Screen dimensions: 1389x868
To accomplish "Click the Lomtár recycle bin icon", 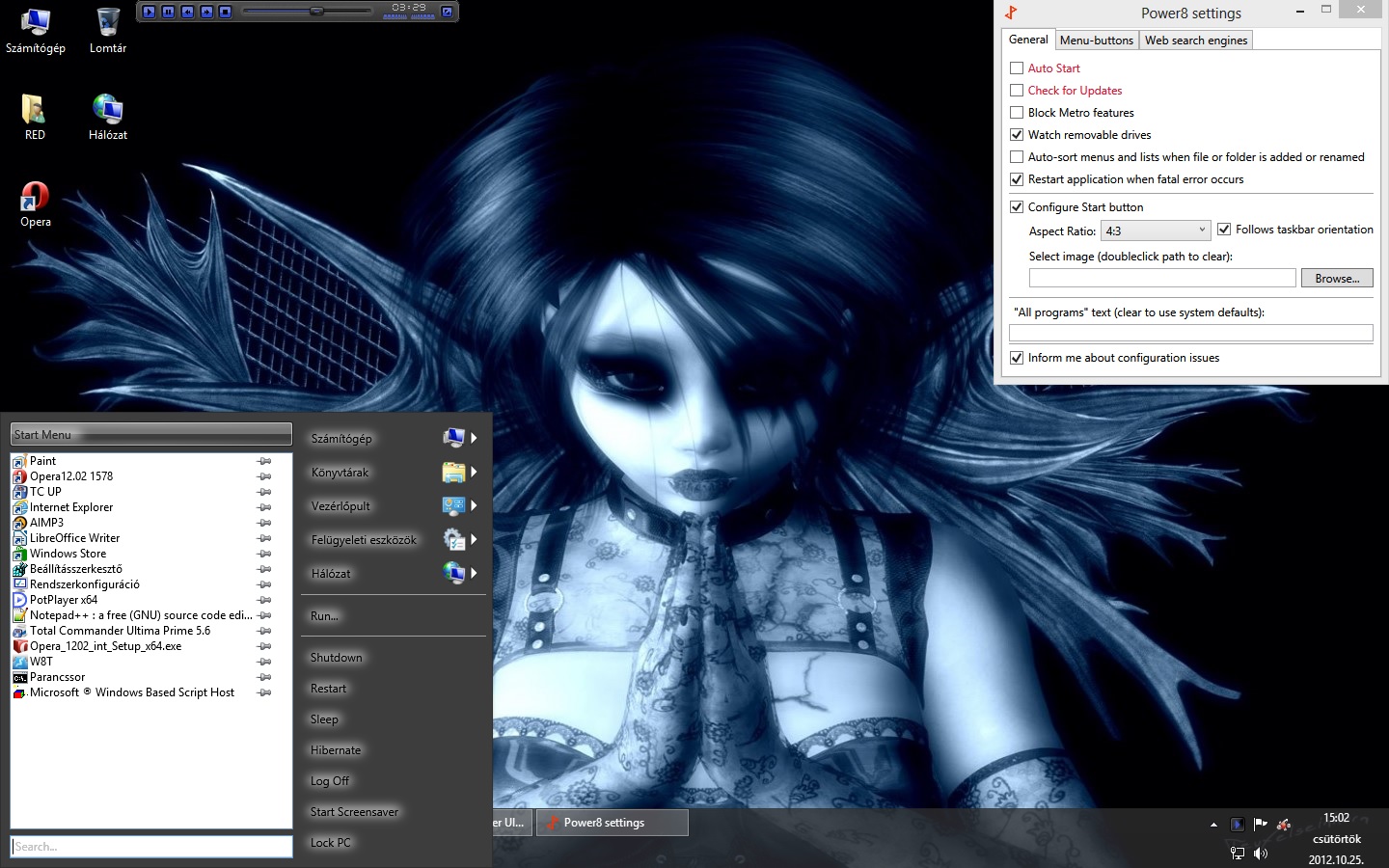I will [108, 23].
